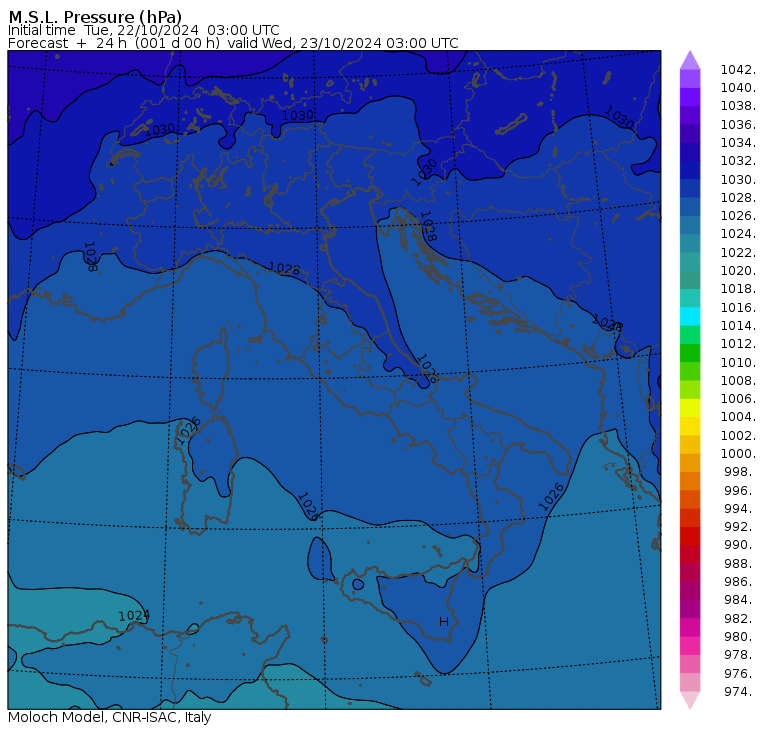Click the H high-pressure marker over Sicily
The image size is (760, 731).
443,621
